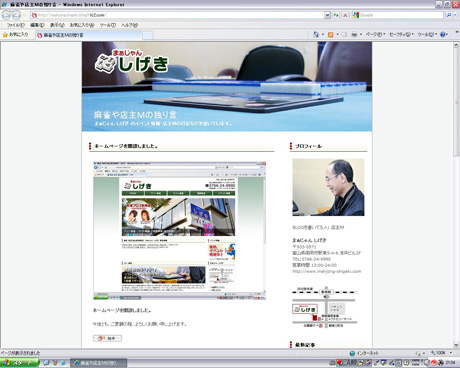This screenshot has height=368, width=460.
Task: Click the 拍手 button under the post
Action: click(x=107, y=338)
